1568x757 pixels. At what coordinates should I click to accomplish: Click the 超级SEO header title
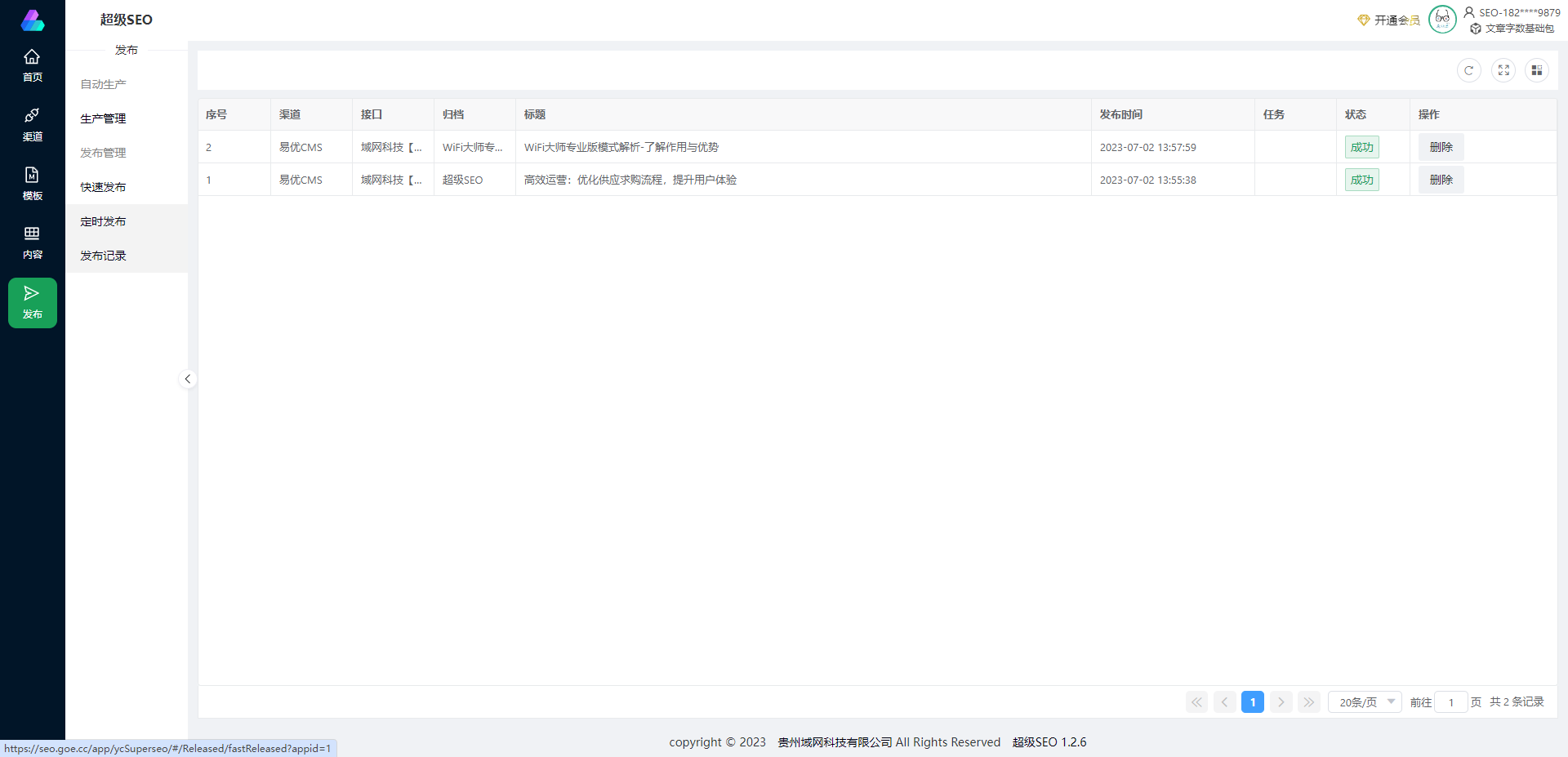(x=126, y=20)
